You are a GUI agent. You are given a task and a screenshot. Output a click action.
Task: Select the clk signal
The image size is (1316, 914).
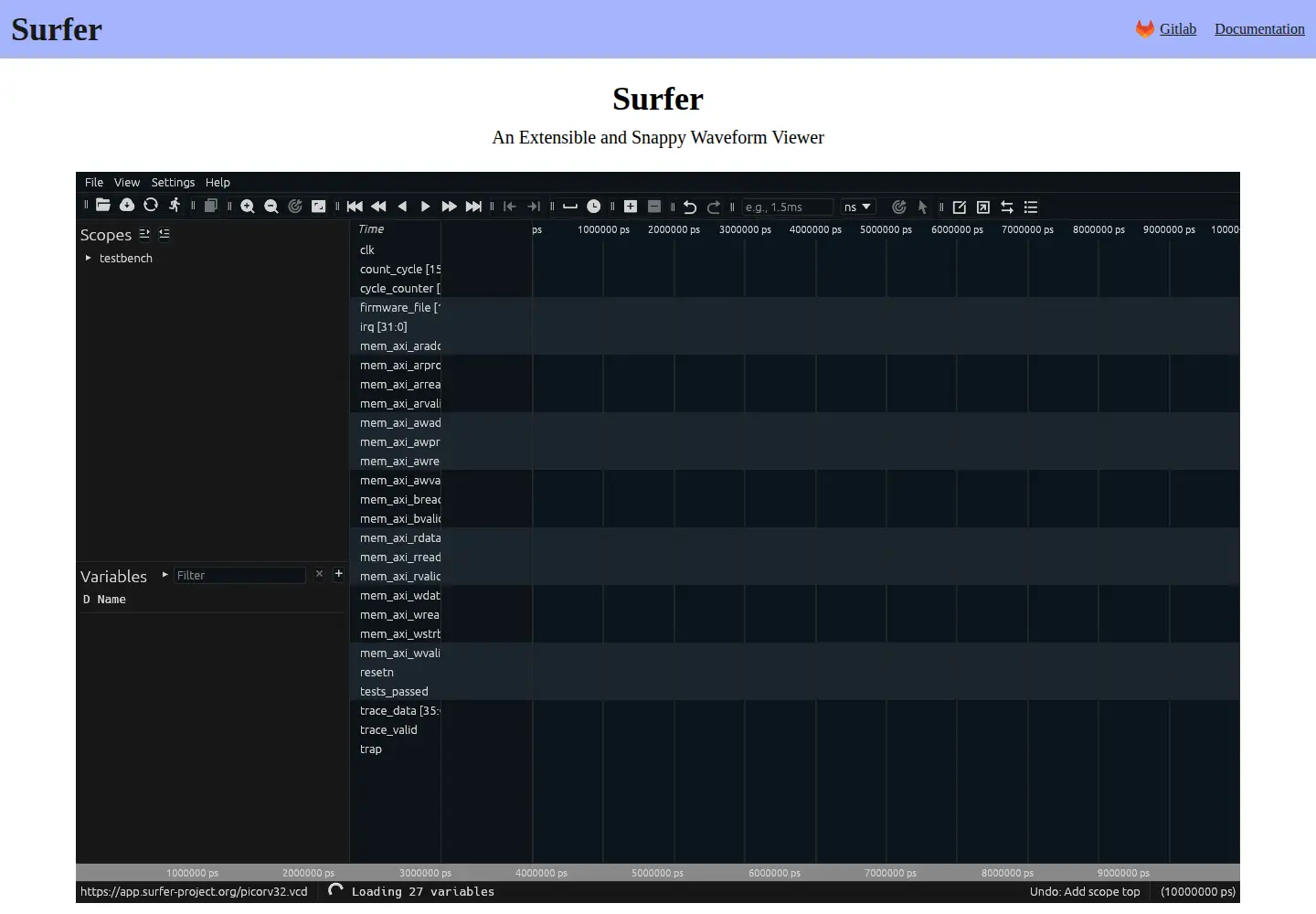[x=367, y=250]
